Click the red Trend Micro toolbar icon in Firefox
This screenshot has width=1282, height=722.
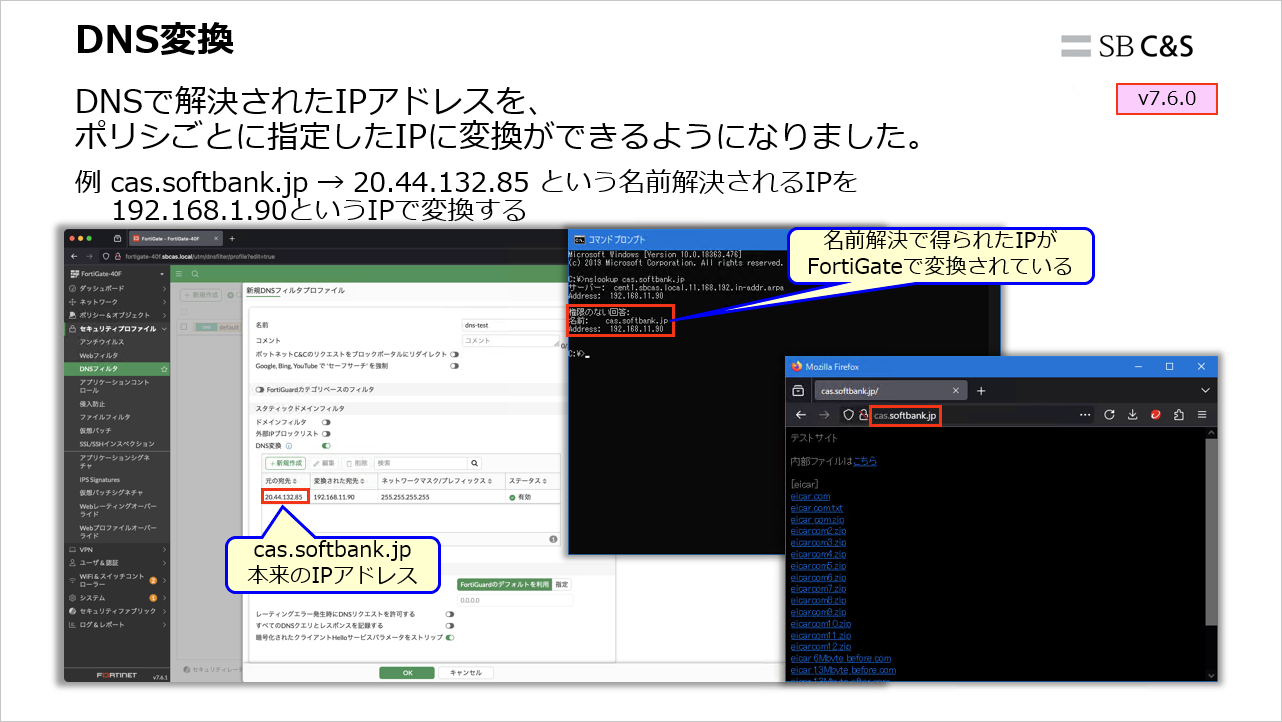point(1156,415)
